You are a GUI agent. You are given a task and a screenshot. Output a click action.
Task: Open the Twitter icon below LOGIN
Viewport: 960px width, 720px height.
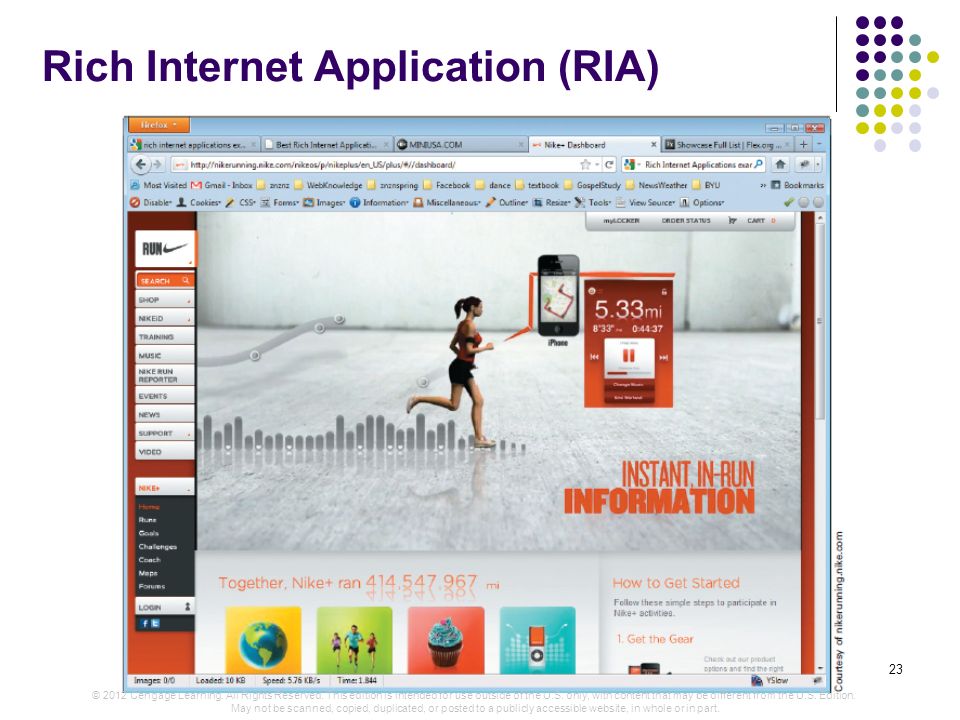(x=156, y=623)
